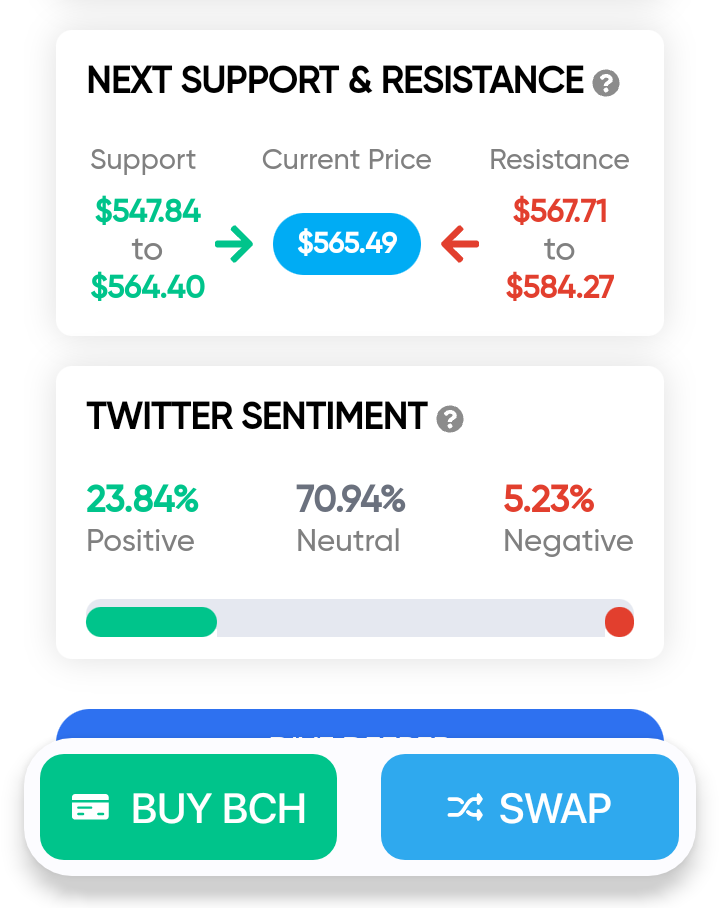Click the red left arrow near resistance
Screen dimensions: 720x908
click(x=460, y=244)
